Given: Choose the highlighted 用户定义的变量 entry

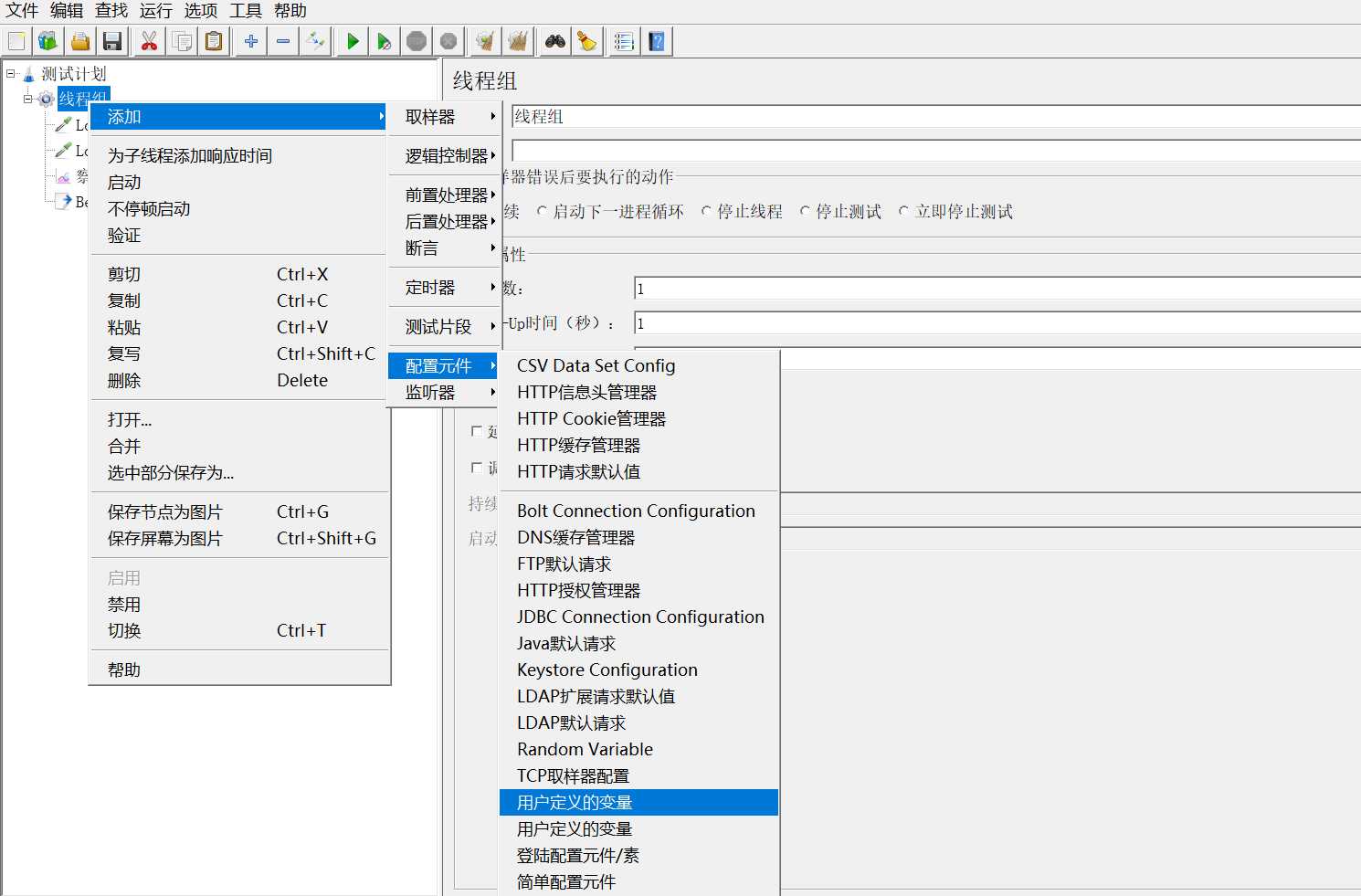Looking at the screenshot, I should pyautogui.click(x=639, y=803).
